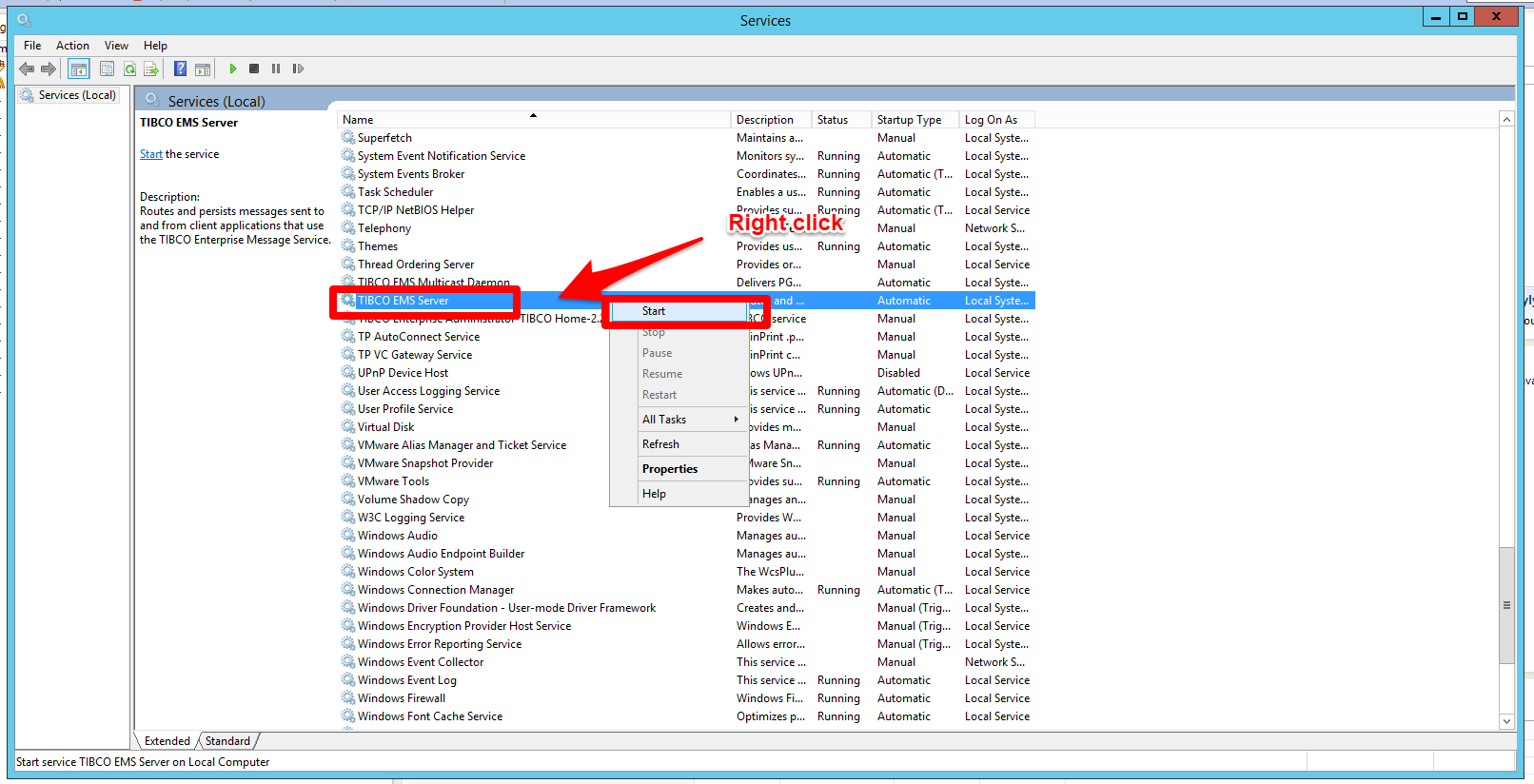Select the TP VC Gateway Service row
The image size is (1534, 784).
point(686,355)
